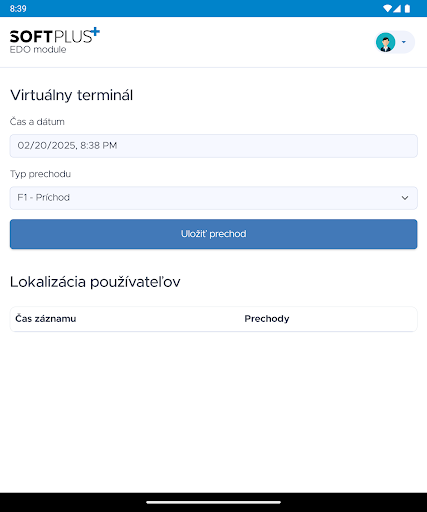The image size is (427, 512).
Task: Sort by Prechody column header
Action: [267, 319]
